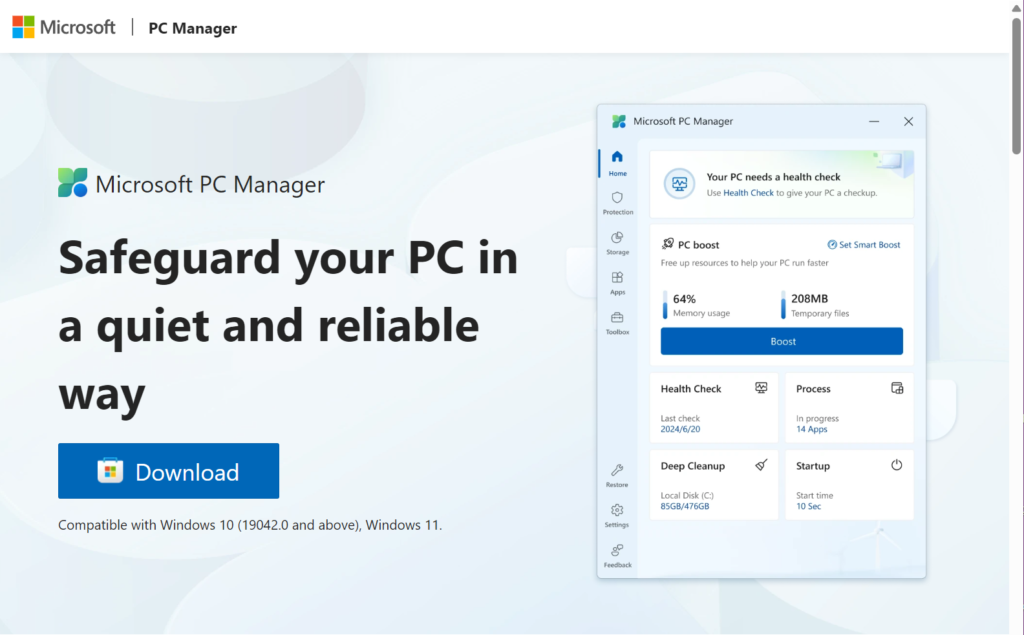Click the Health Check card monitor icon

coord(761,388)
